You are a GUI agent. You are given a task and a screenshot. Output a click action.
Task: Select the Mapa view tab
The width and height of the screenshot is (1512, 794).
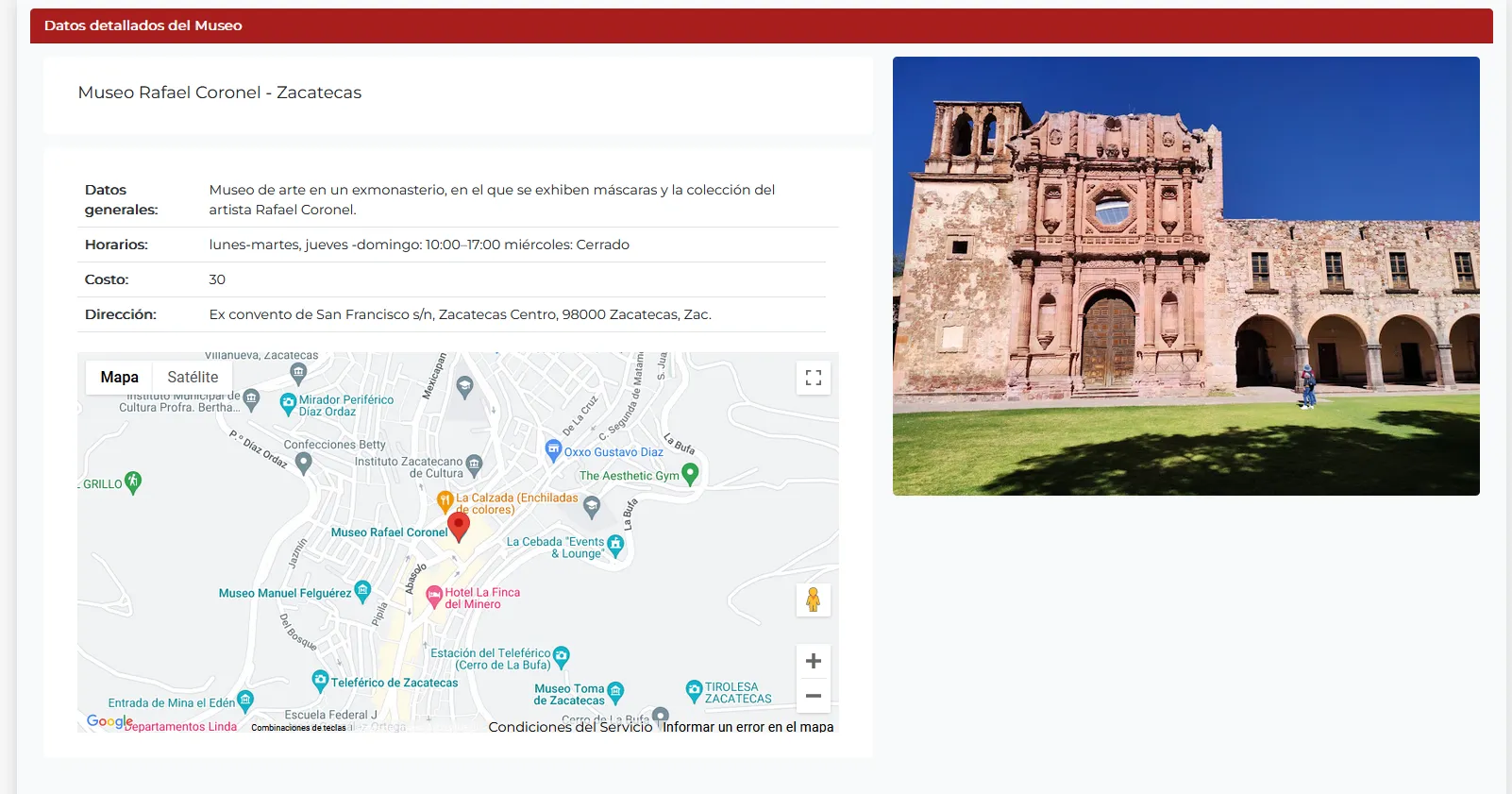coord(120,377)
